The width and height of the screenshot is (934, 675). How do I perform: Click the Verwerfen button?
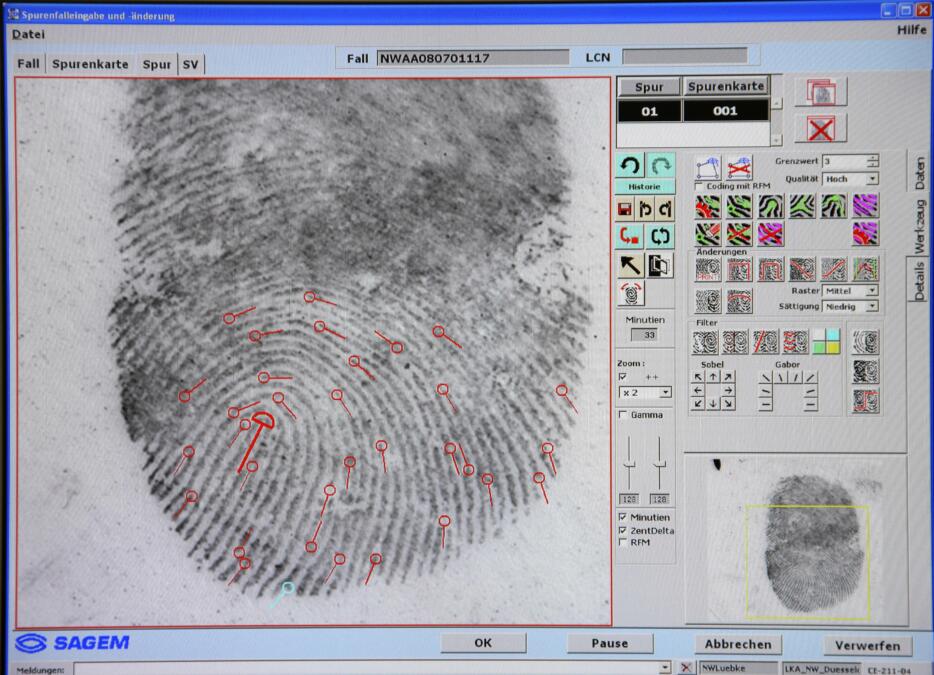tap(867, 645)
